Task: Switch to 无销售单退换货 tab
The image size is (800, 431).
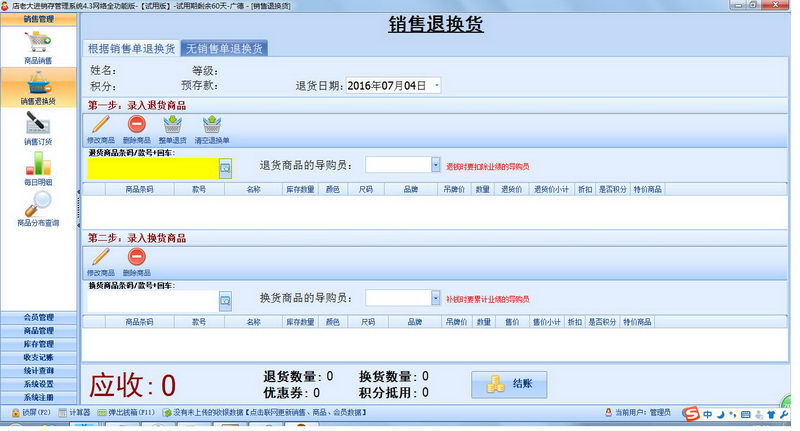Action: [x=224, y=48]
